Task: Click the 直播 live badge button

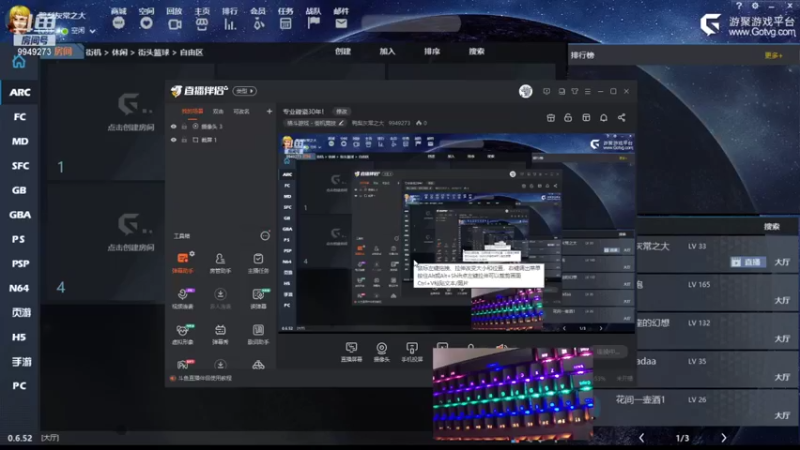Action: [x=747, y=262]
